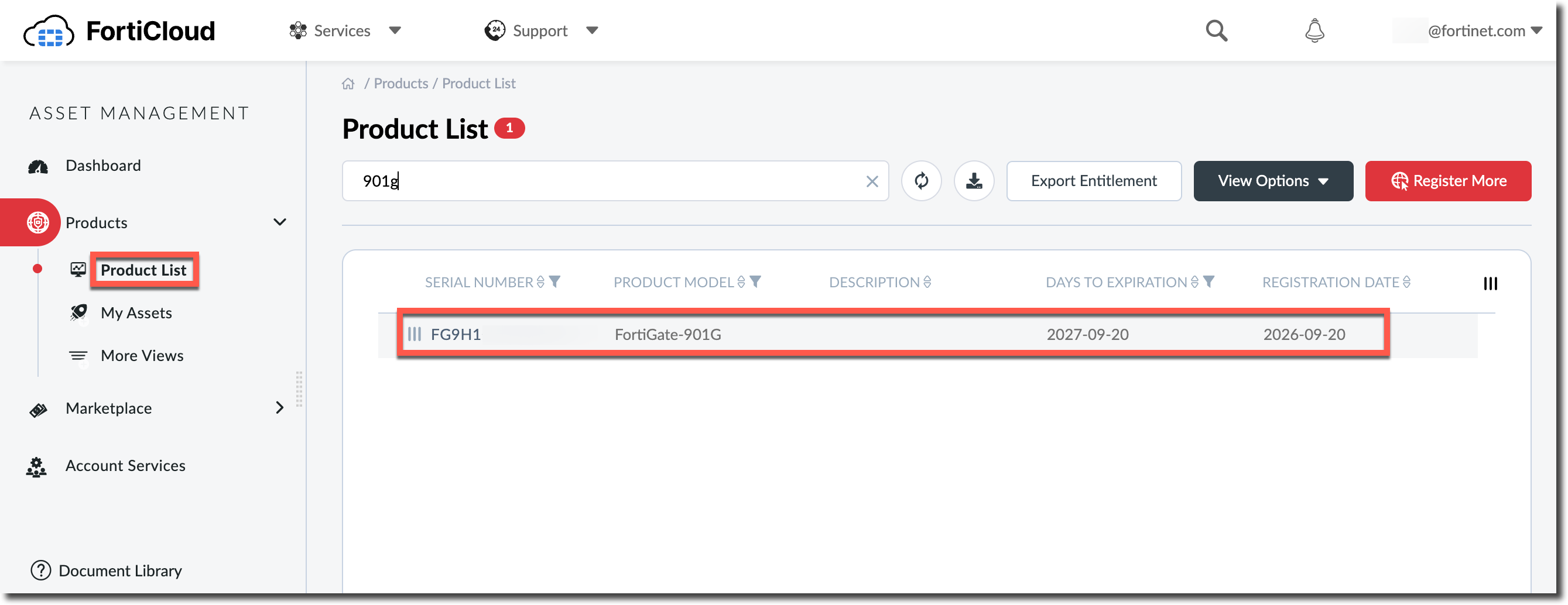The image size is (1568, 605).
Task: Click the 2027-09-20 expiration date
Action: click(1087, 335)
